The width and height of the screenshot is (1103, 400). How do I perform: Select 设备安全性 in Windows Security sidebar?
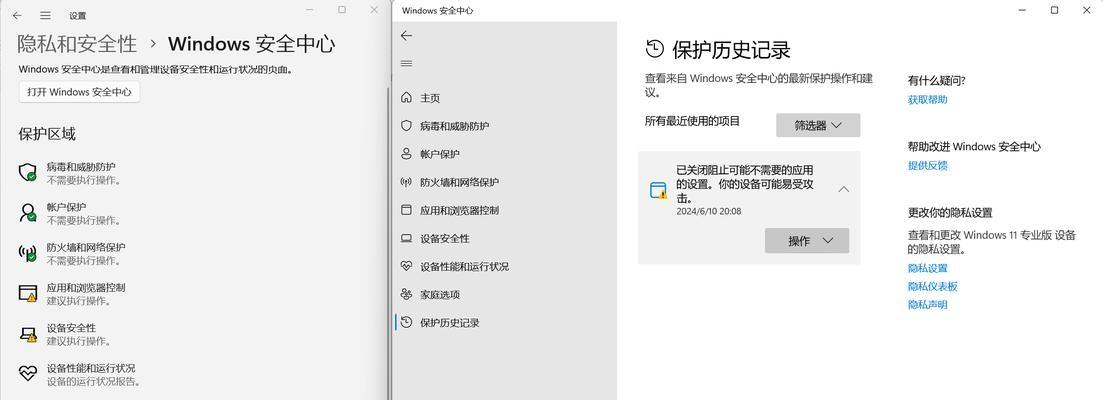click(x=445, y=238)
